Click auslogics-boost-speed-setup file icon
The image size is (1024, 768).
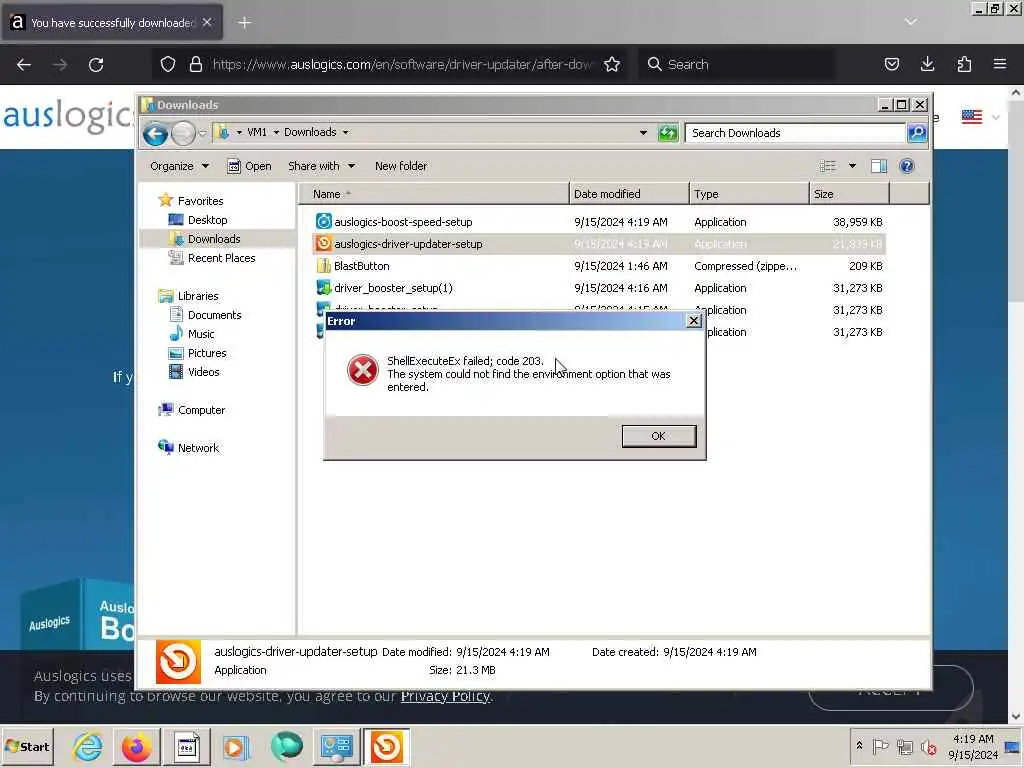[x=323, y=221]
